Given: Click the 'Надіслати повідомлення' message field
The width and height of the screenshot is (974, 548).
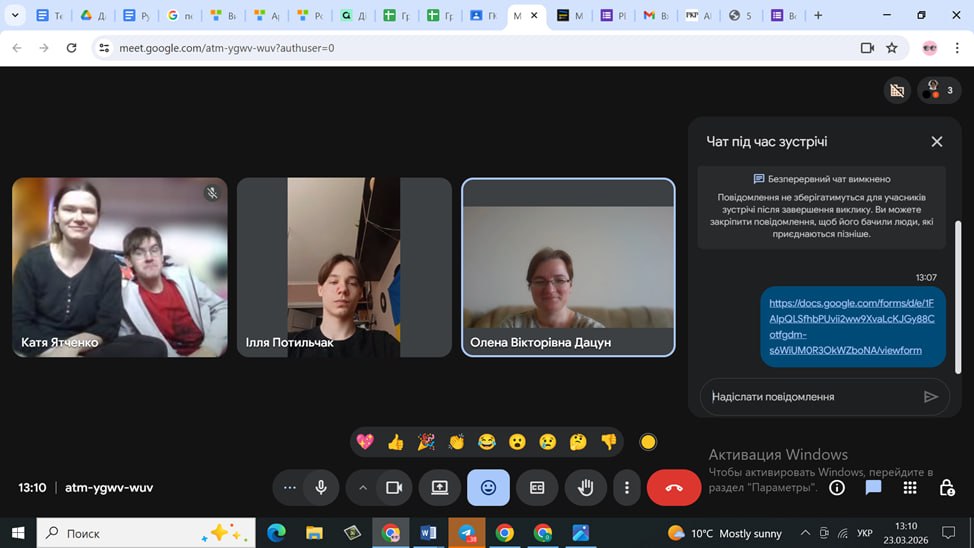Looking at the screenshot, I should click(x=810, y=397).
